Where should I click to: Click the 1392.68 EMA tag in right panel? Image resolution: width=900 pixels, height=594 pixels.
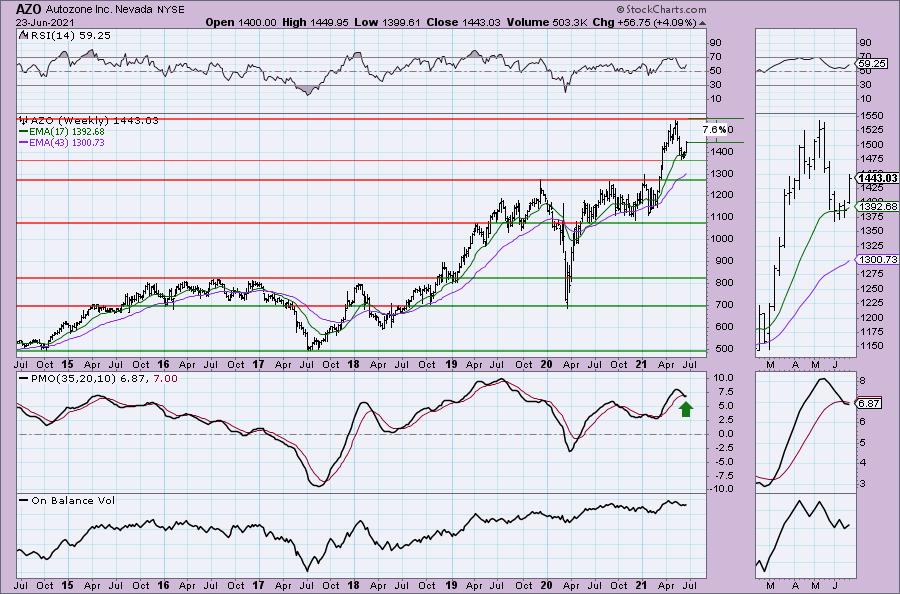point(878,207)
